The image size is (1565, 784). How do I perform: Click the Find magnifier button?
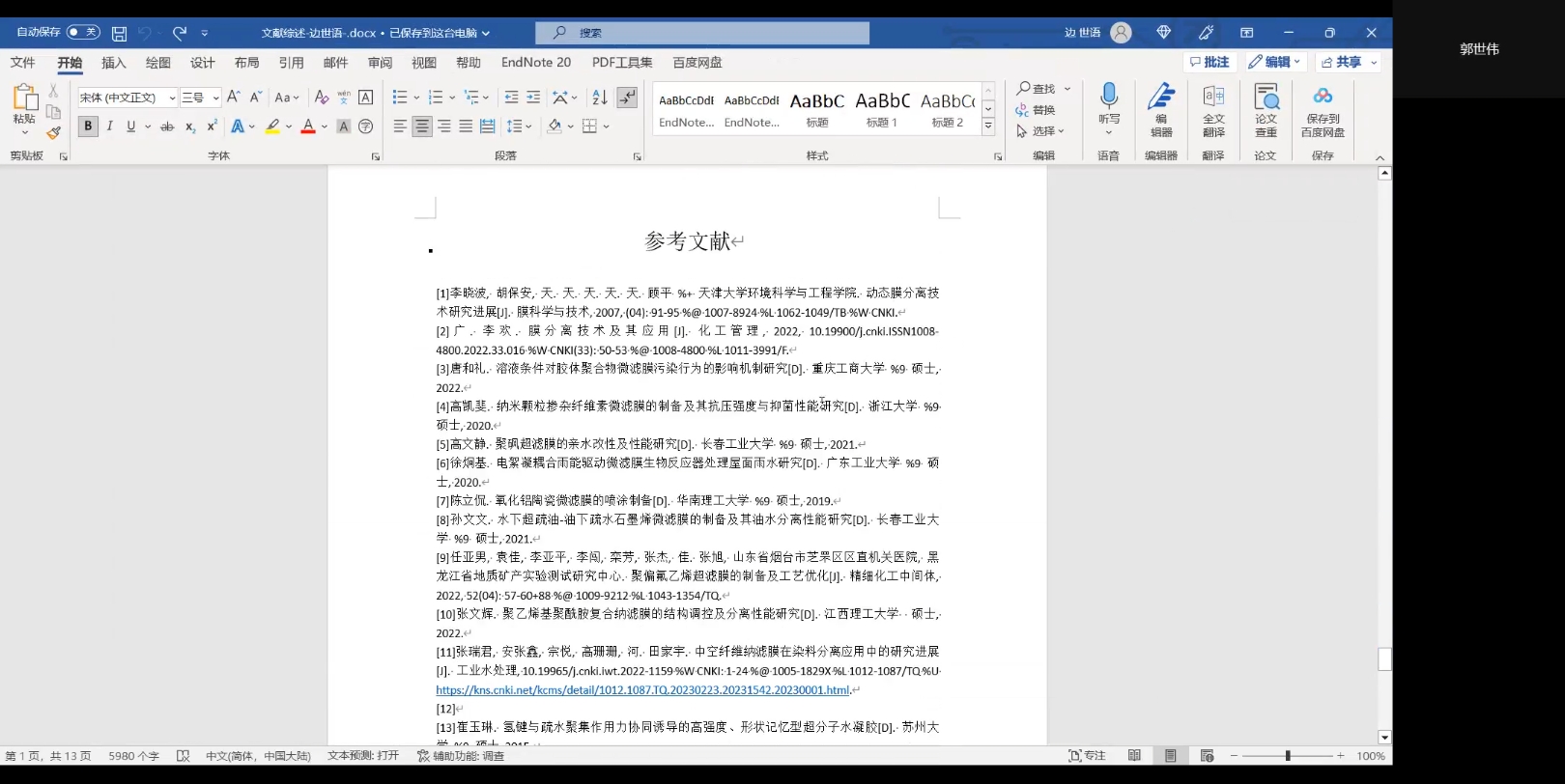tap(1036, 88)
